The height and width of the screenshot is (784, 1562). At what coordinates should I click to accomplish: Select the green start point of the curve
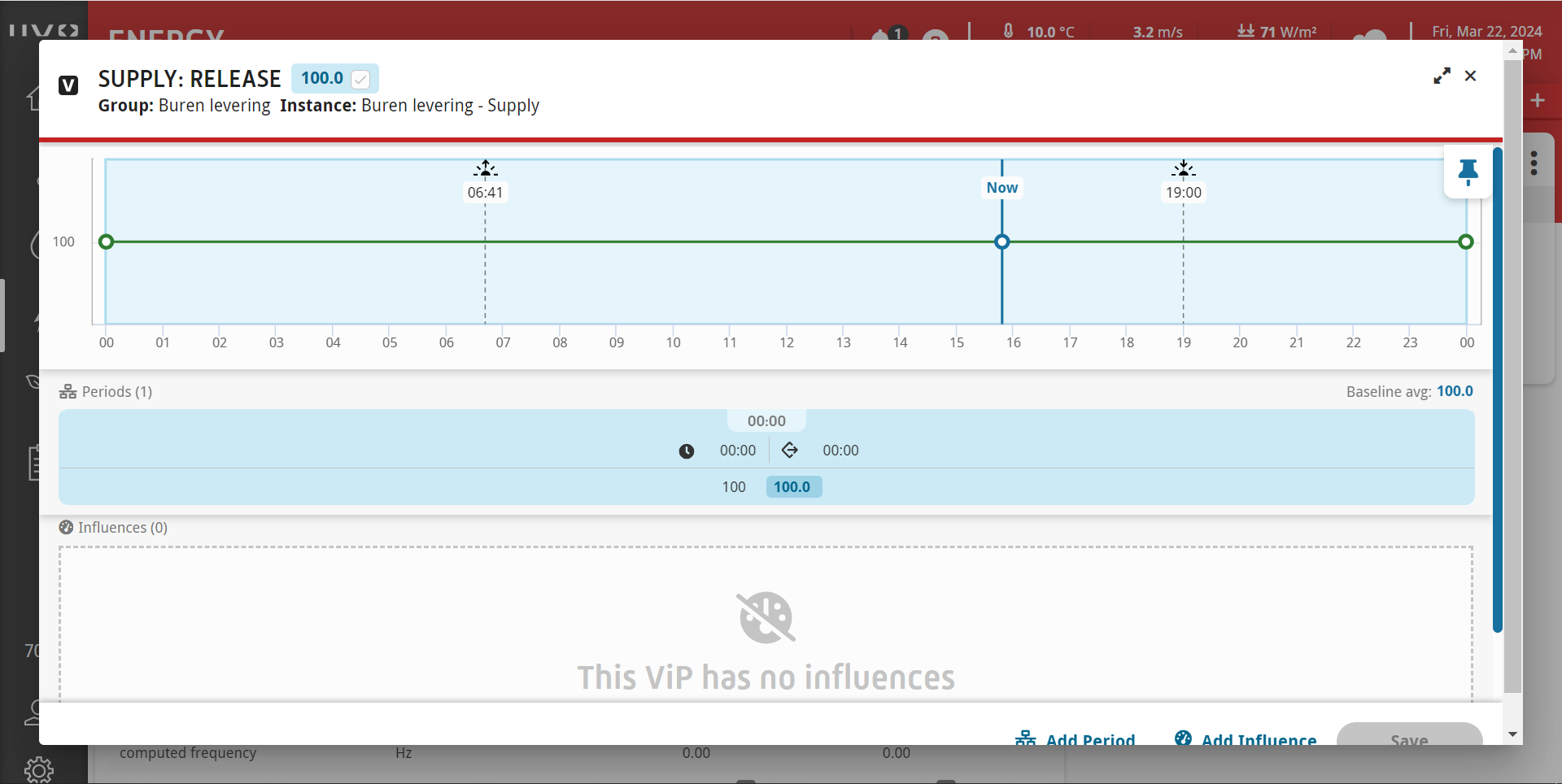tap(106, 242)
